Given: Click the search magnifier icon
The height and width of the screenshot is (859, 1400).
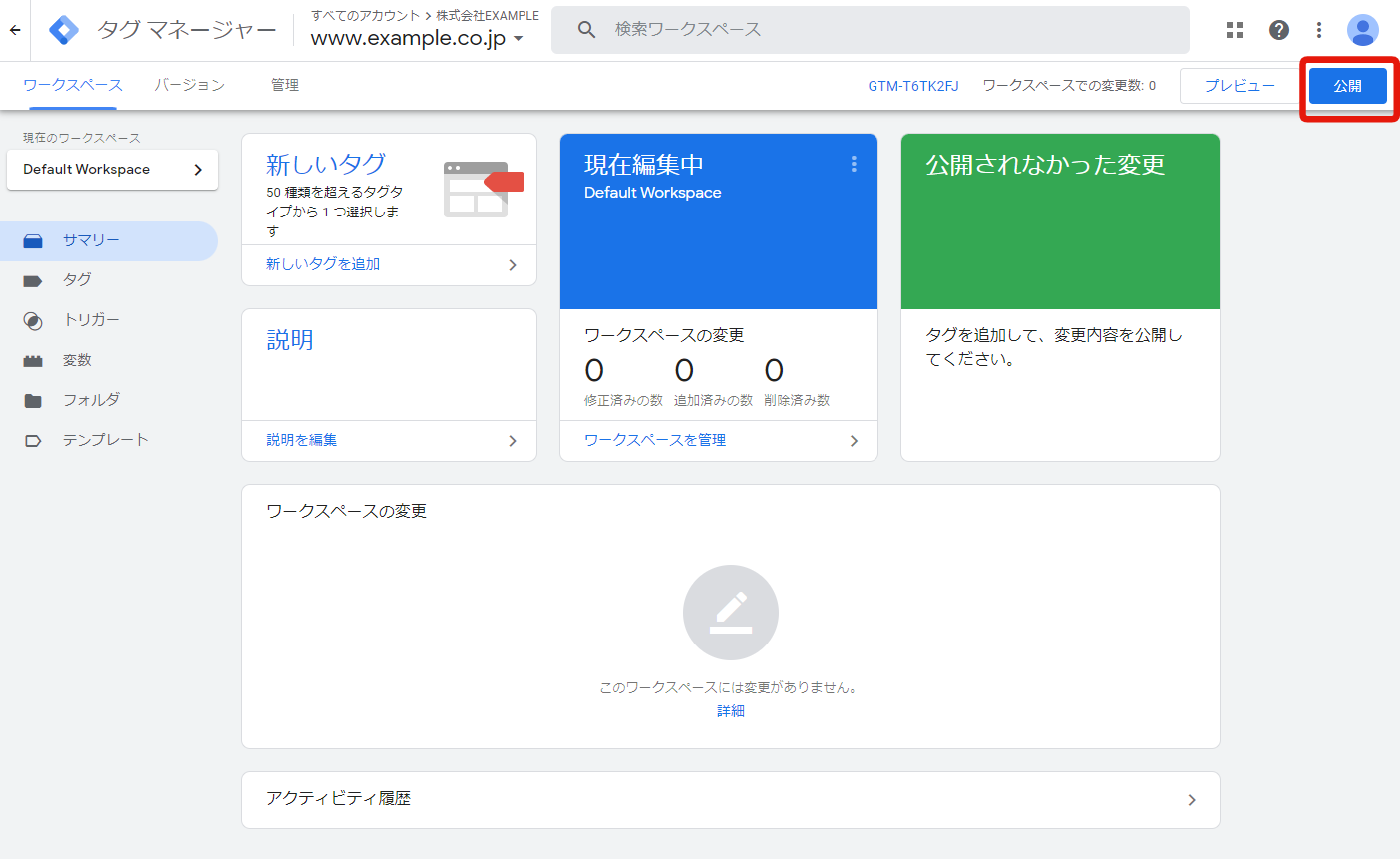Looking at the screenshot, I should 587,30.
